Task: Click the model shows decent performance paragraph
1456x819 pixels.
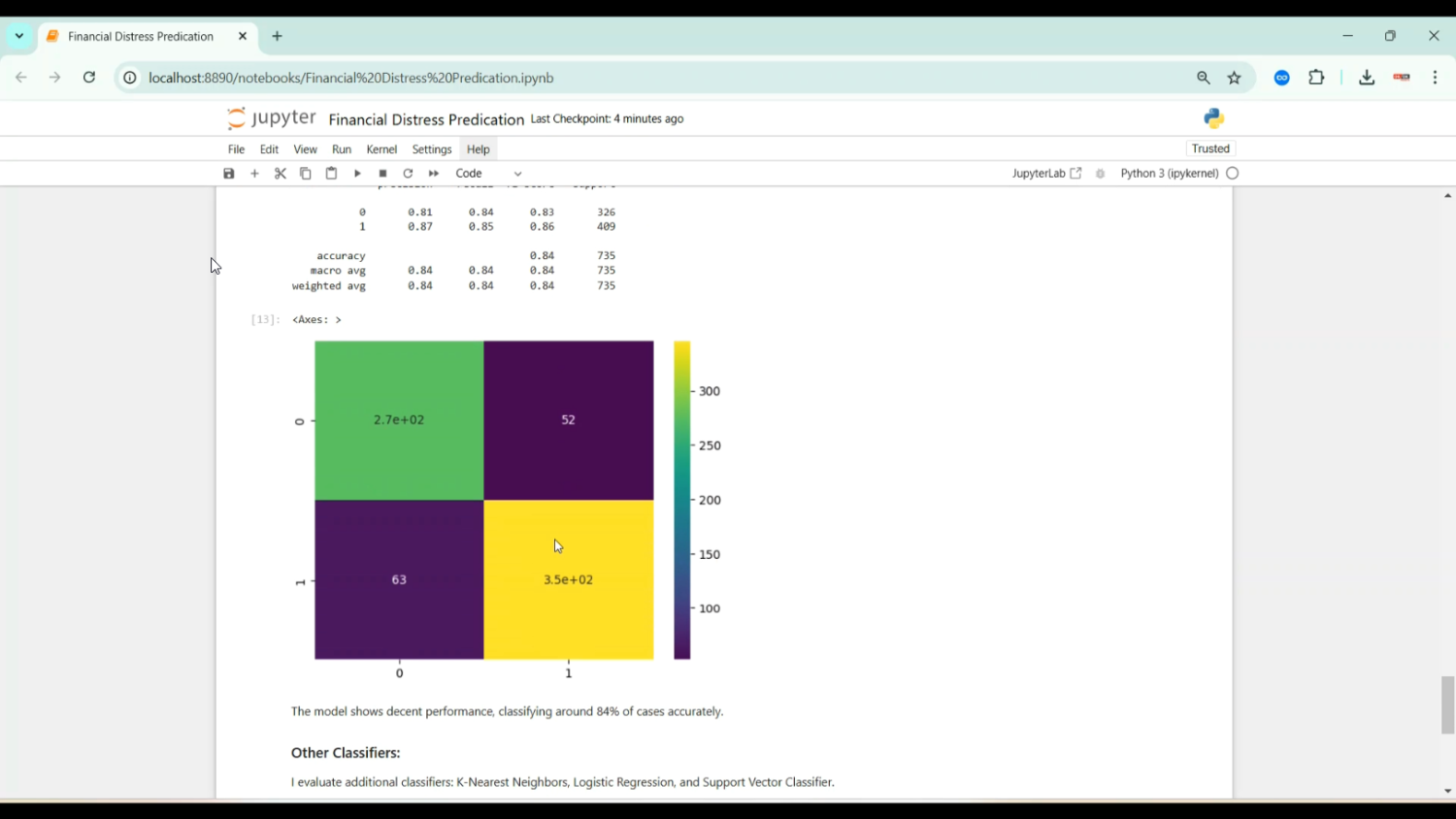Action: tap(508, 712)
